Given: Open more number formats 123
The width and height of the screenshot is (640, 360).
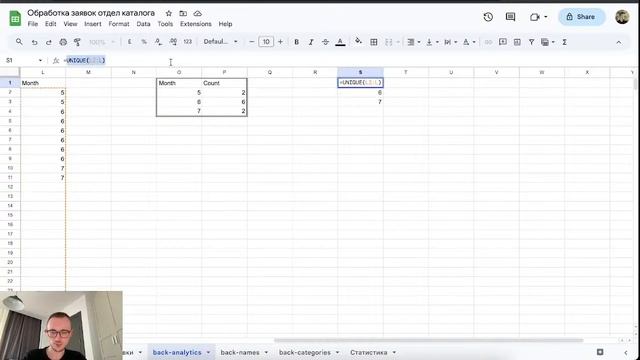Looking at the screenshot, I should click(187, 42).
